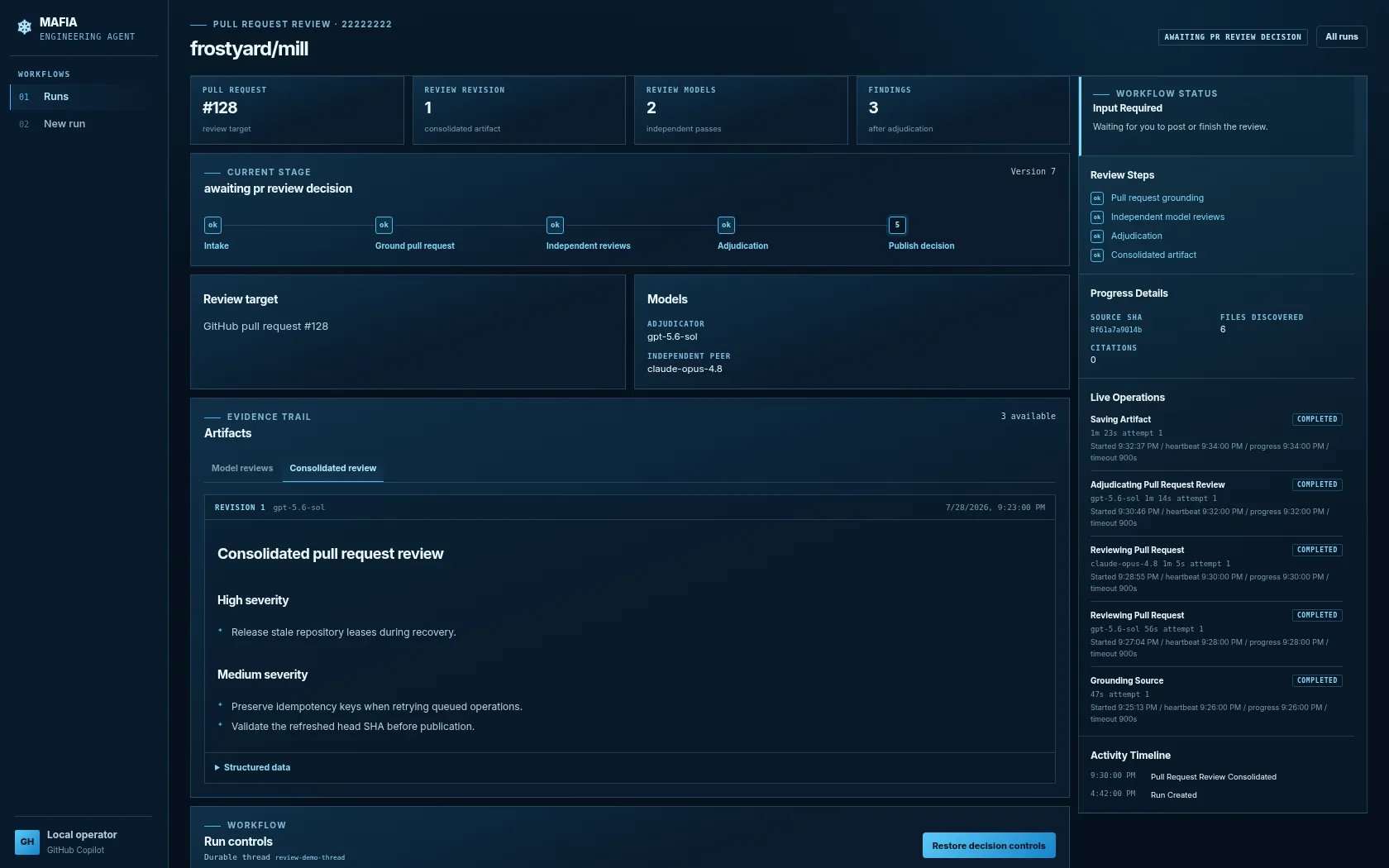Click the Input Required status heading
Viewport: 1389px width, 868px height.
(1127, 108)
